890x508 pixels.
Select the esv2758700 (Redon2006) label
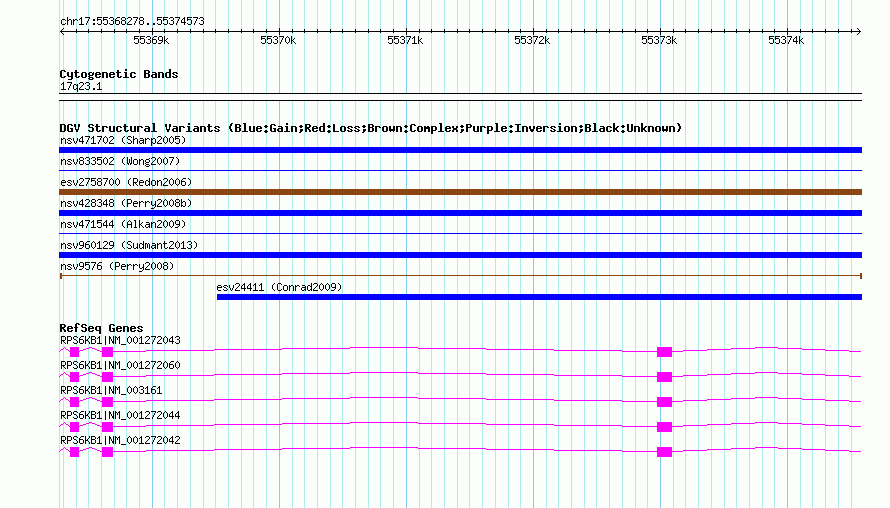[126, 182]
